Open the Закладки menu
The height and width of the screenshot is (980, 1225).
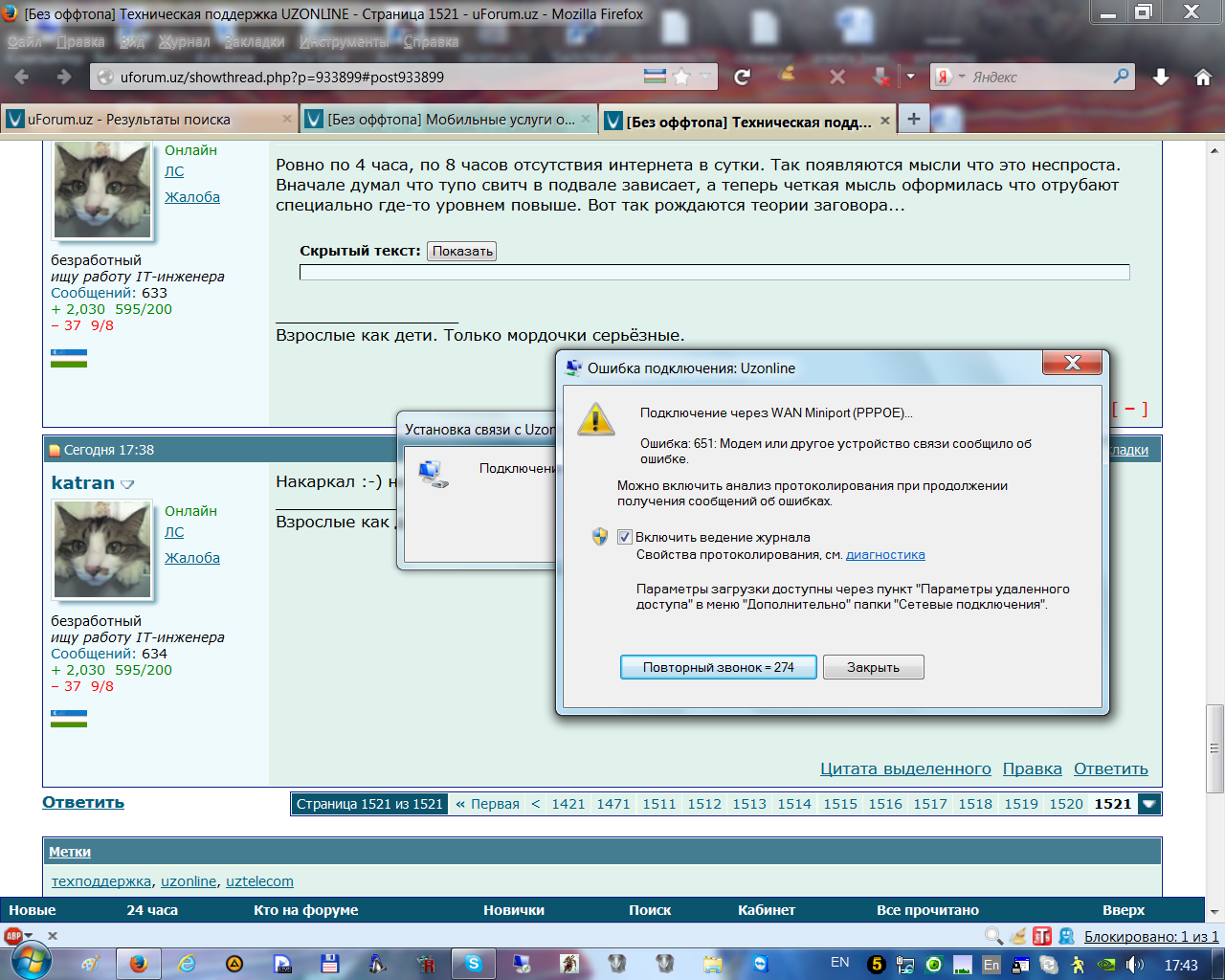pyautogui.click(x=254, y=41)
